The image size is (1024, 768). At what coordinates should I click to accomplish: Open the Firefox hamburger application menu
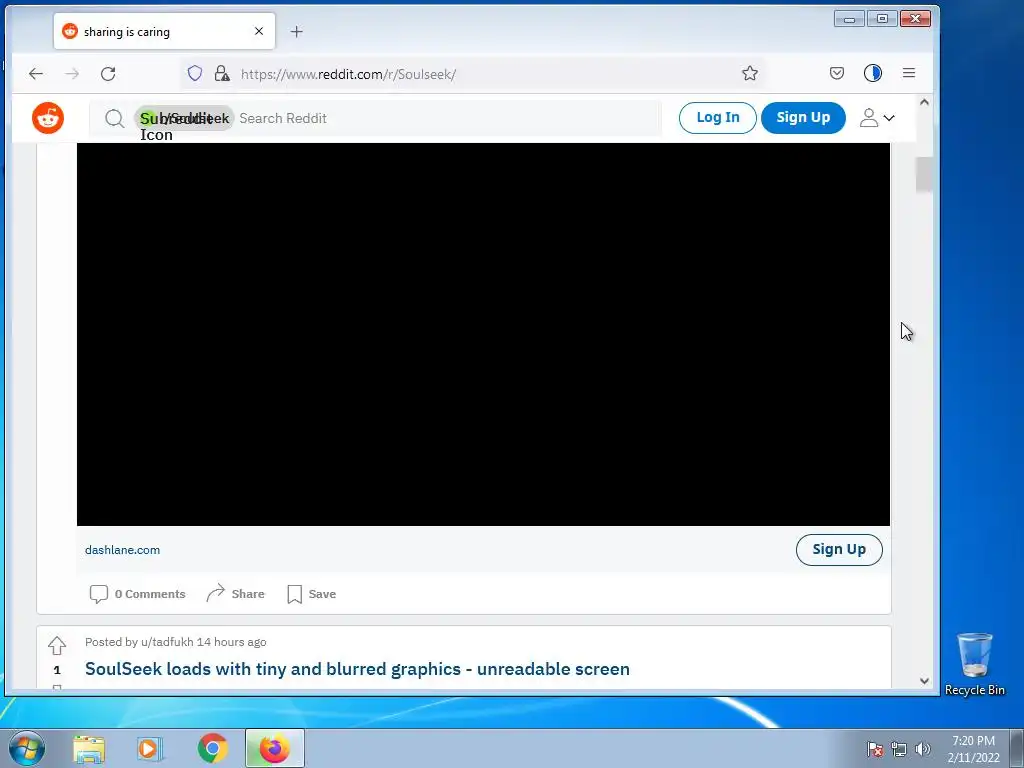(908, 73)
